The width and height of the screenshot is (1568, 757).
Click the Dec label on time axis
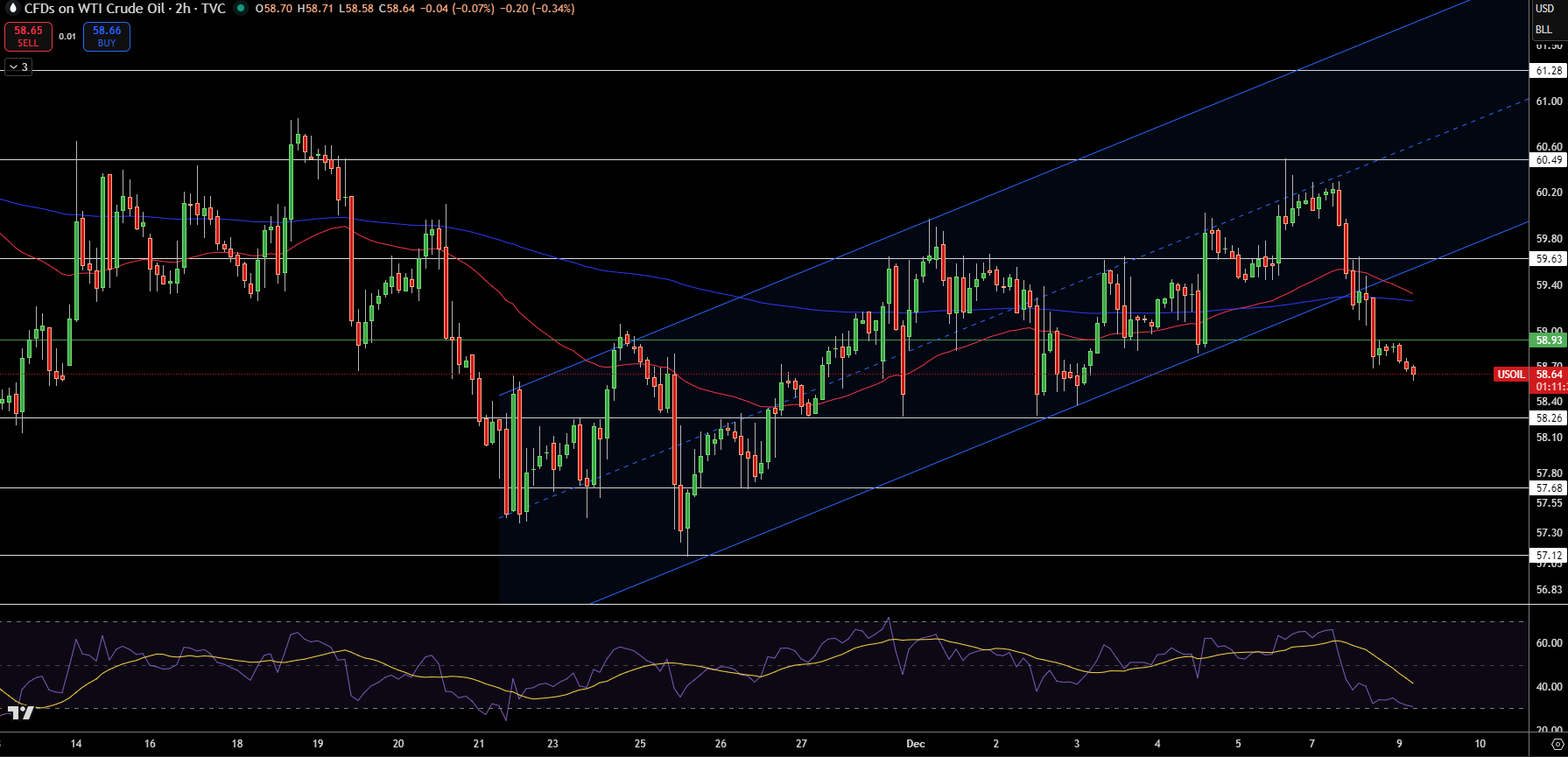(x=916, y=744)
